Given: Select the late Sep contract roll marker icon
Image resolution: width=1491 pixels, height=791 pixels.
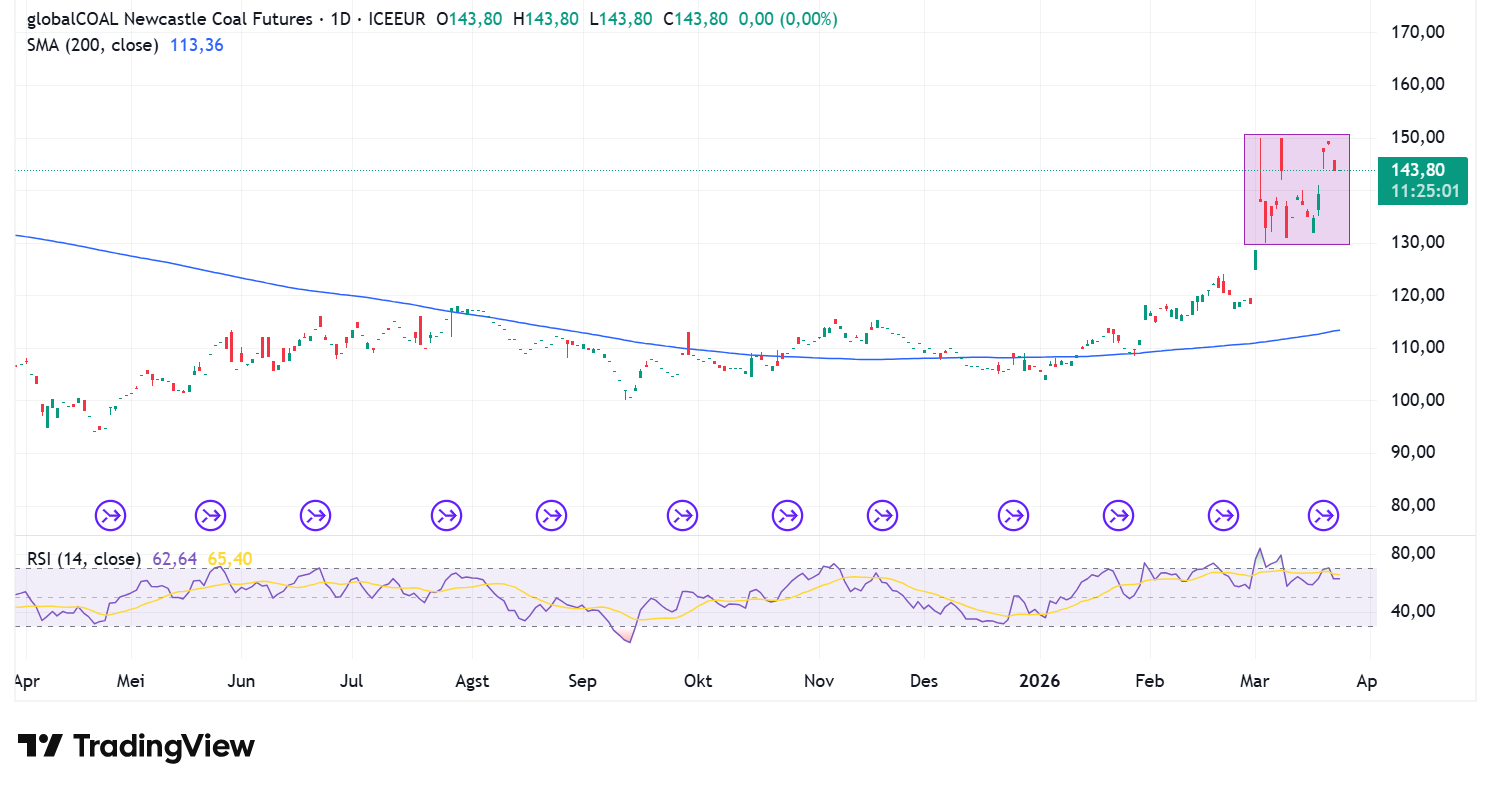Looking at the screenshot, I should pyautogui.click(x=683, y=516).
